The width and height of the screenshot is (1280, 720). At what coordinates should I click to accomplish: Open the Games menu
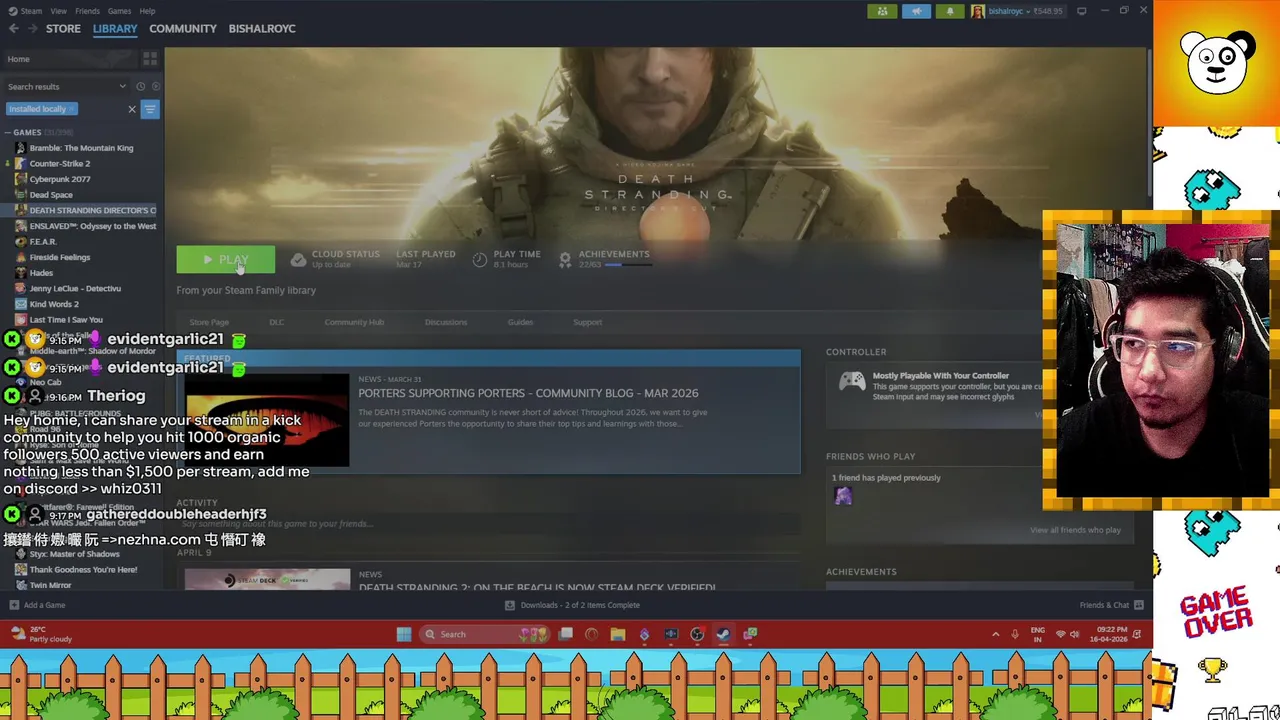pos(119,11)
